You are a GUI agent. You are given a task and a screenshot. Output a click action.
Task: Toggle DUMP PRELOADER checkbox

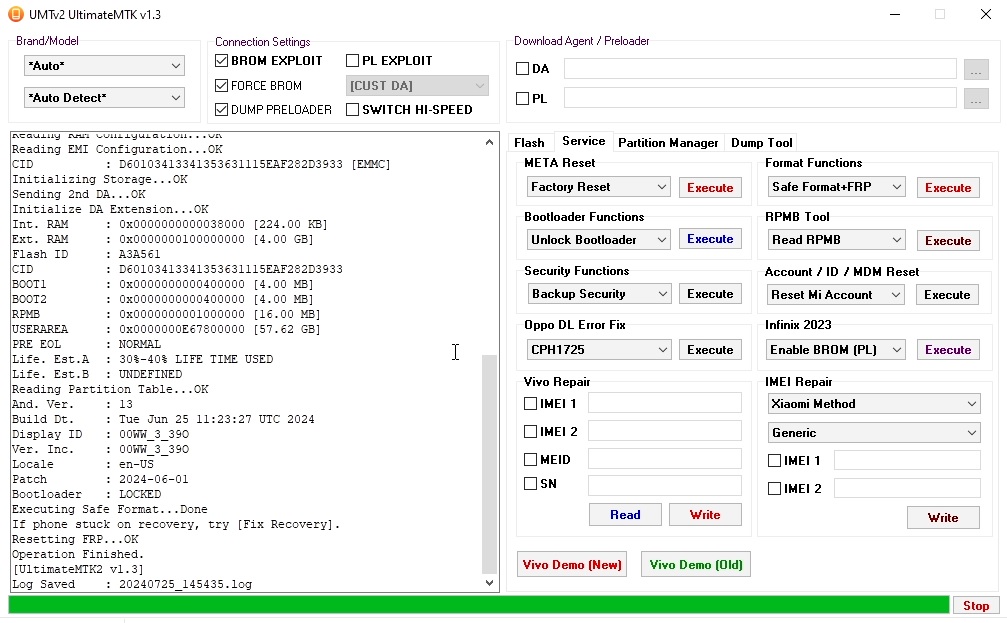[x=222, y=110]
